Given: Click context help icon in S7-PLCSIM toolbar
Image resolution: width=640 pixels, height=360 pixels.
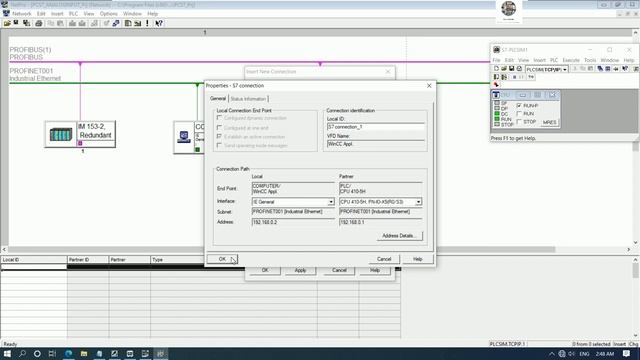Looking at the screenshot, I should point(625,69).
